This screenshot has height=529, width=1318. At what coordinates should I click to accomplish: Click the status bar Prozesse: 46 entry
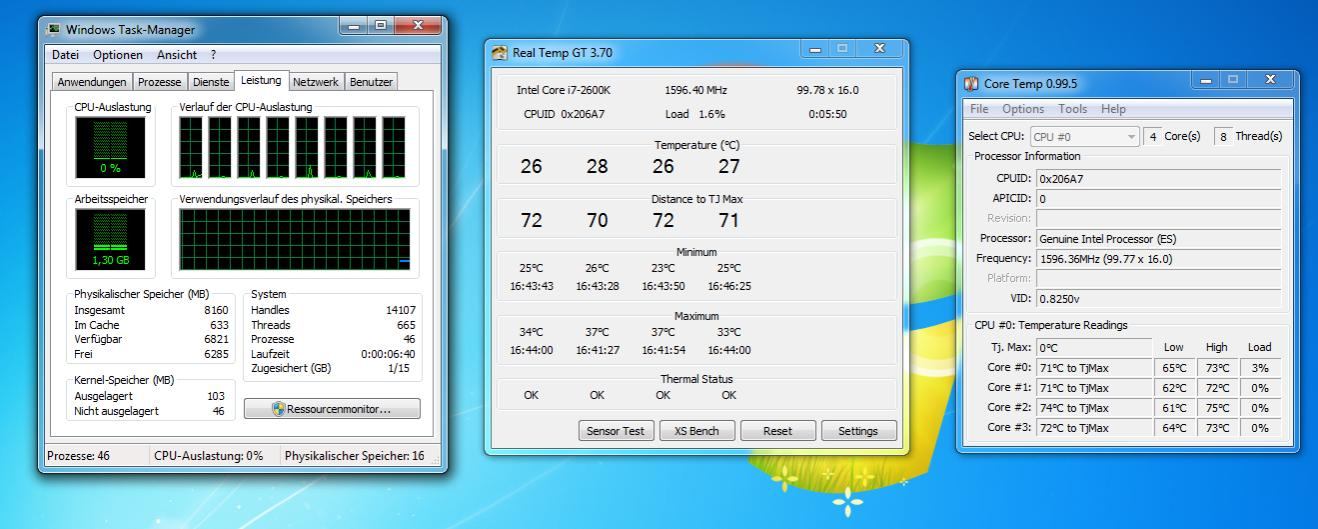[79, 456]
